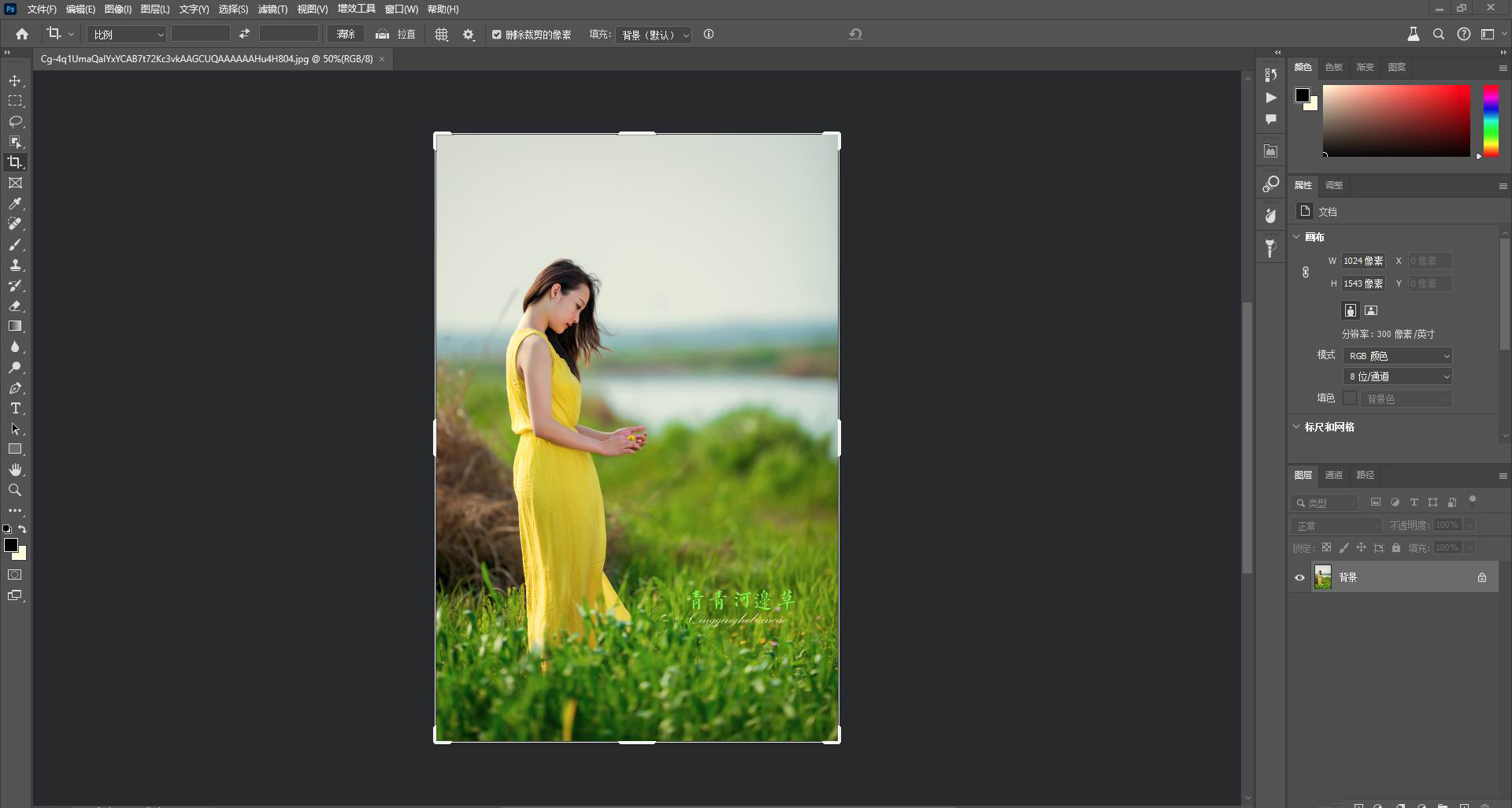Switch to the 通道 tab

[x=1334, y=476]
